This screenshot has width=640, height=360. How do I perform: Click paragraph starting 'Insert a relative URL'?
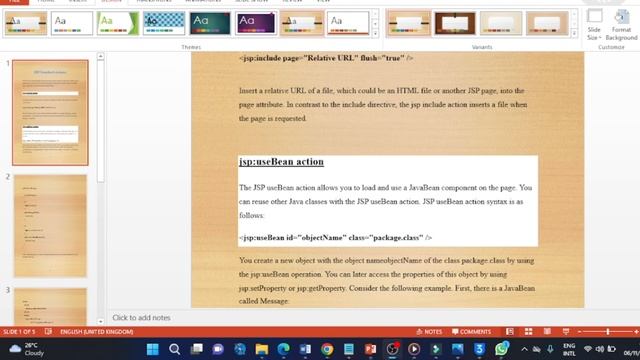[383, 104]
